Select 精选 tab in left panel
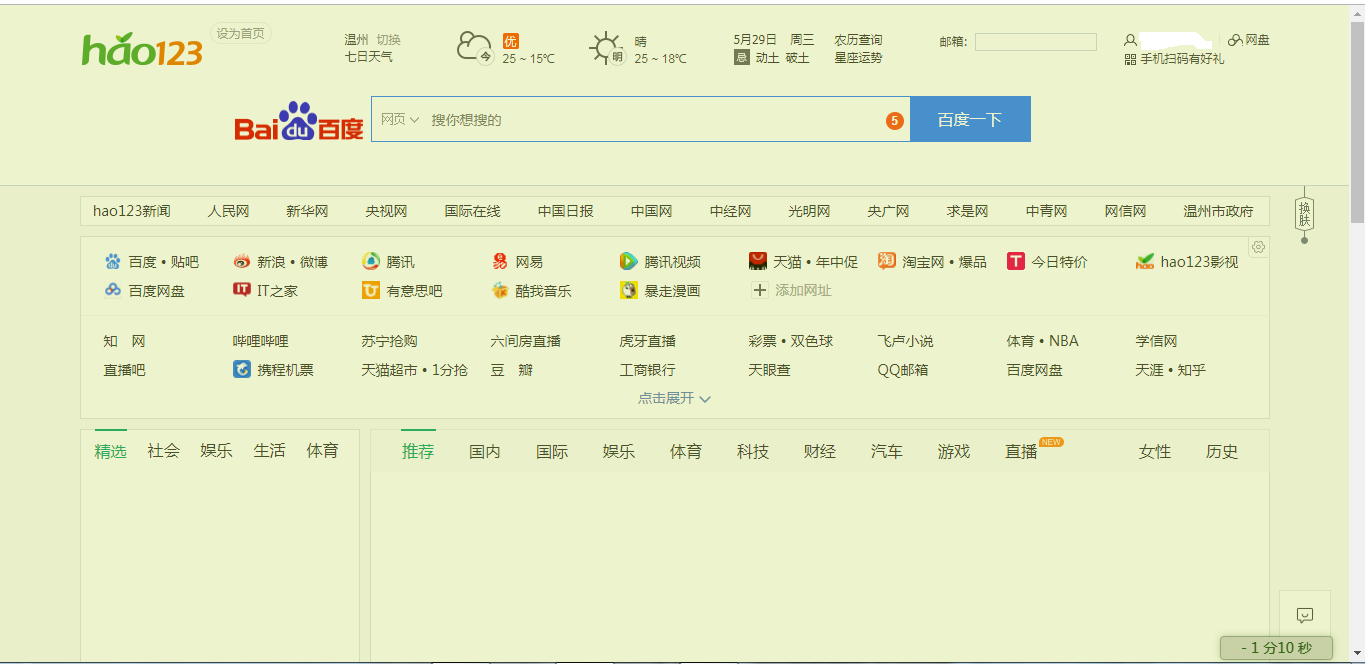 [x=111, y=452]
